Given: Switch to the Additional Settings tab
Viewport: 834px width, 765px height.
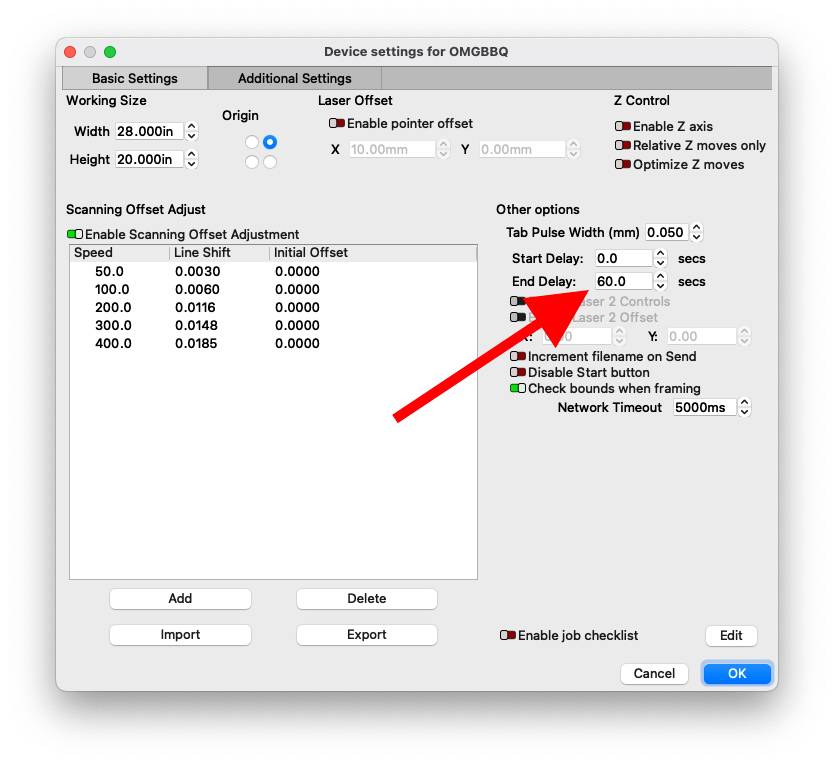Looking at the screenshot, I should click(x=294, y=78).
